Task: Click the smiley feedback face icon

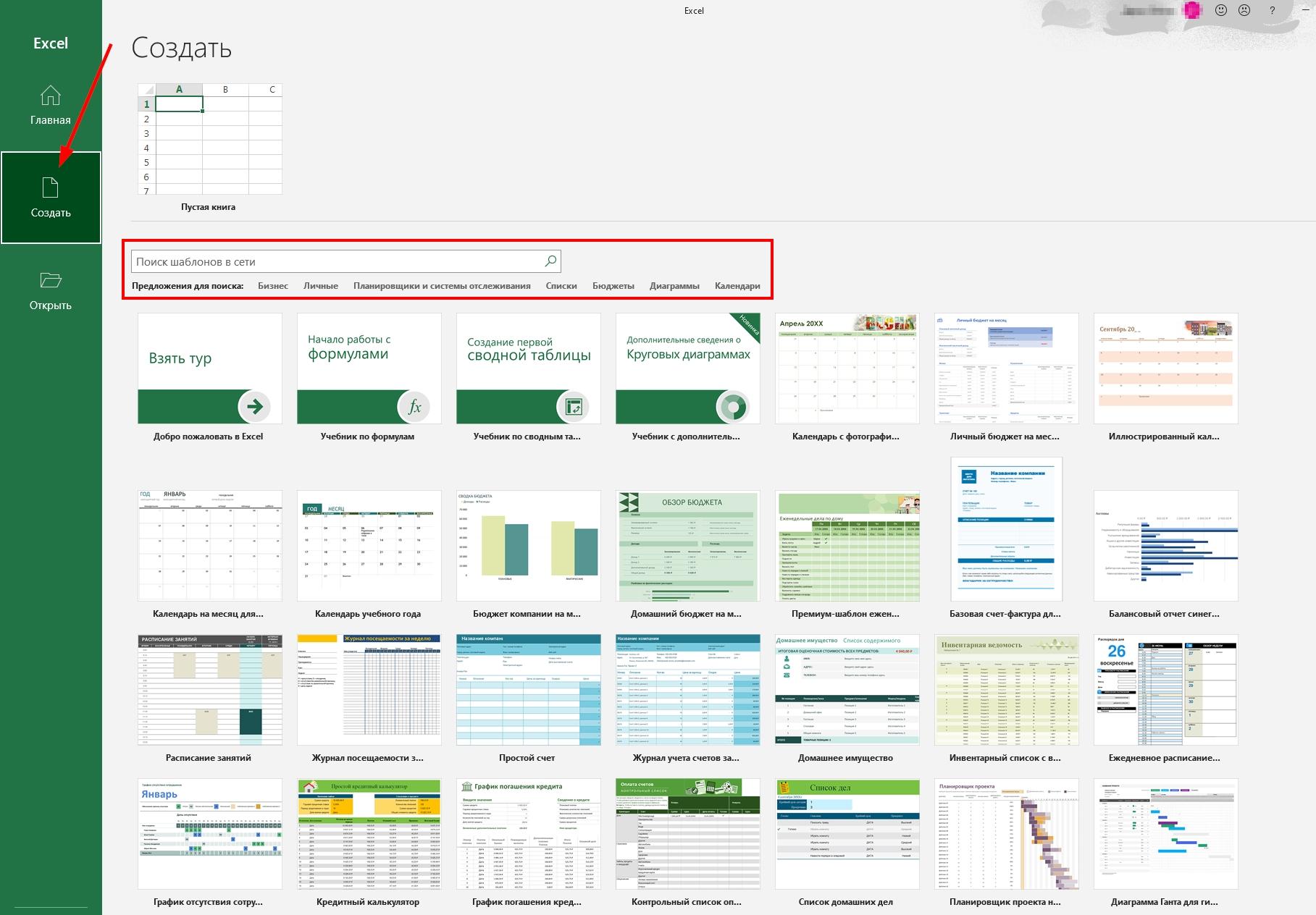Action: [1221, 10]
